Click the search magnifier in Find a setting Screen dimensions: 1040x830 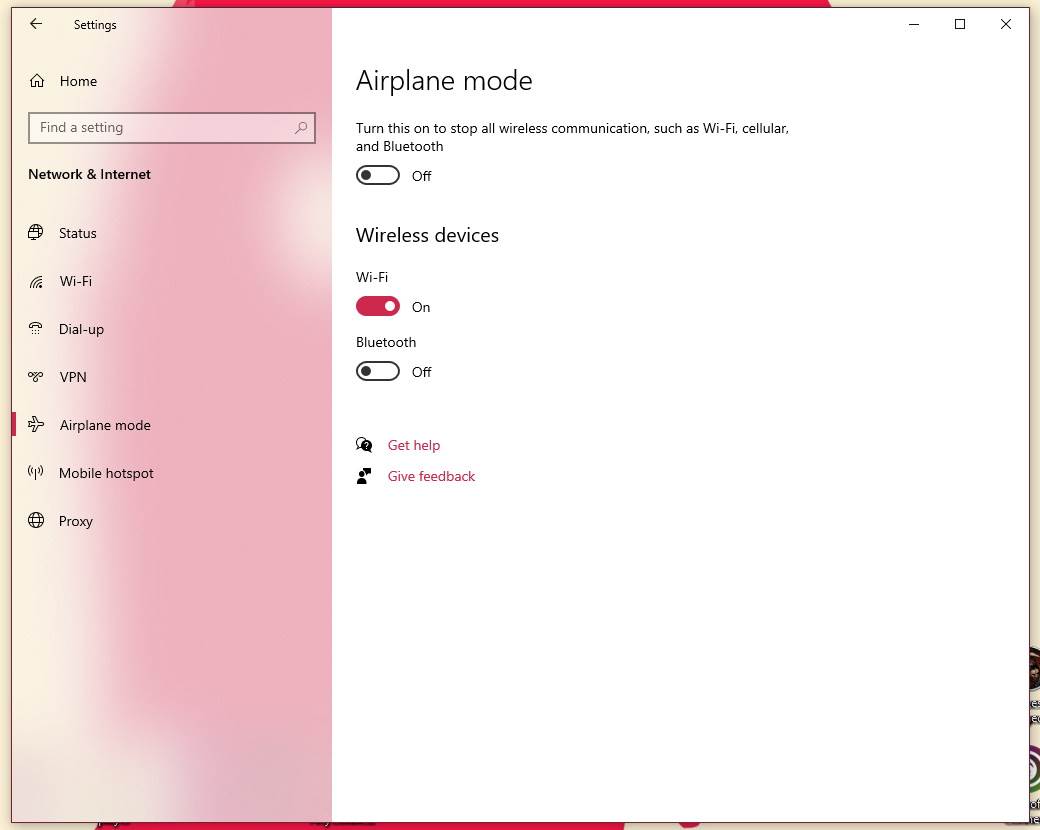301,128
